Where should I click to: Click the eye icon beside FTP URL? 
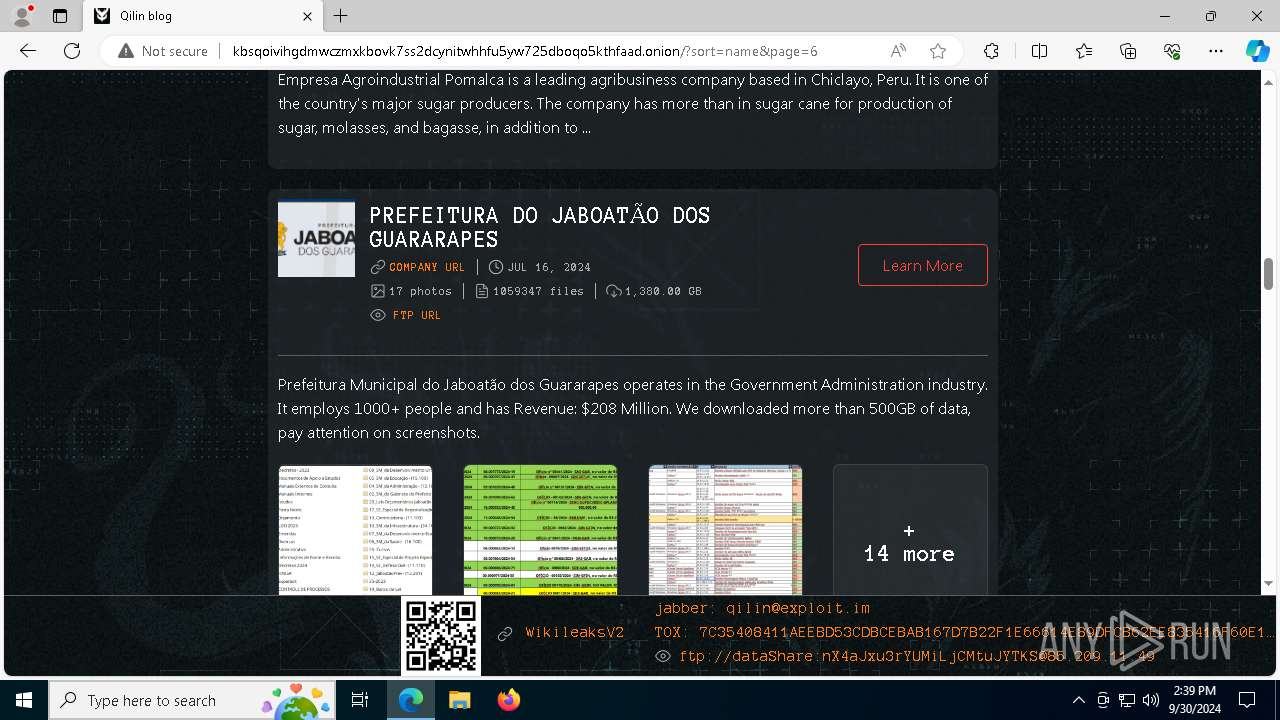click(x=378, y=315)
